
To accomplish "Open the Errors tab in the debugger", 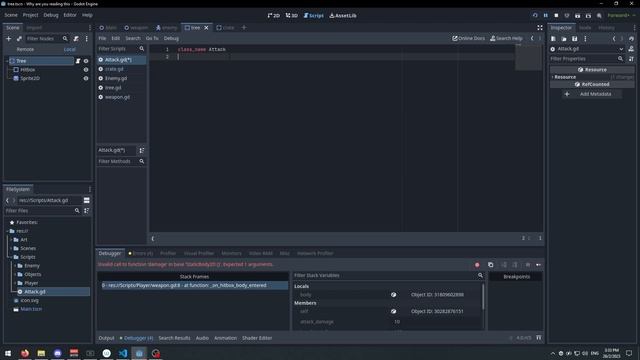I will click(x=141, y=253).
